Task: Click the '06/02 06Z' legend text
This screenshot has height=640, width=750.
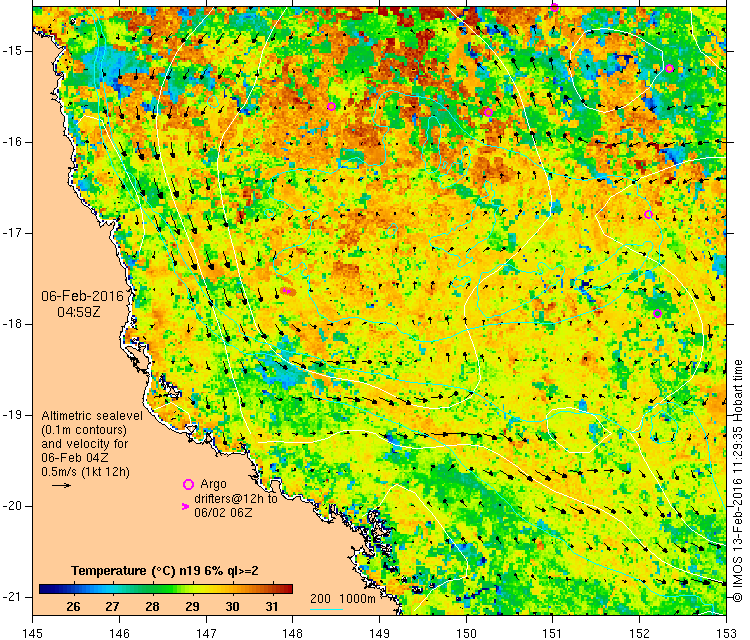Action: 223,513
